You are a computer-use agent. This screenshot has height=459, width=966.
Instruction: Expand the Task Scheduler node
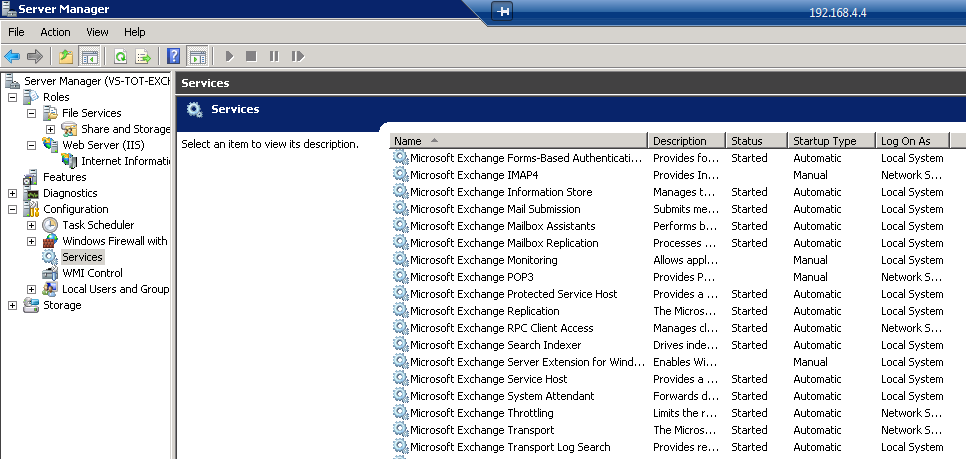click(31, 225)
